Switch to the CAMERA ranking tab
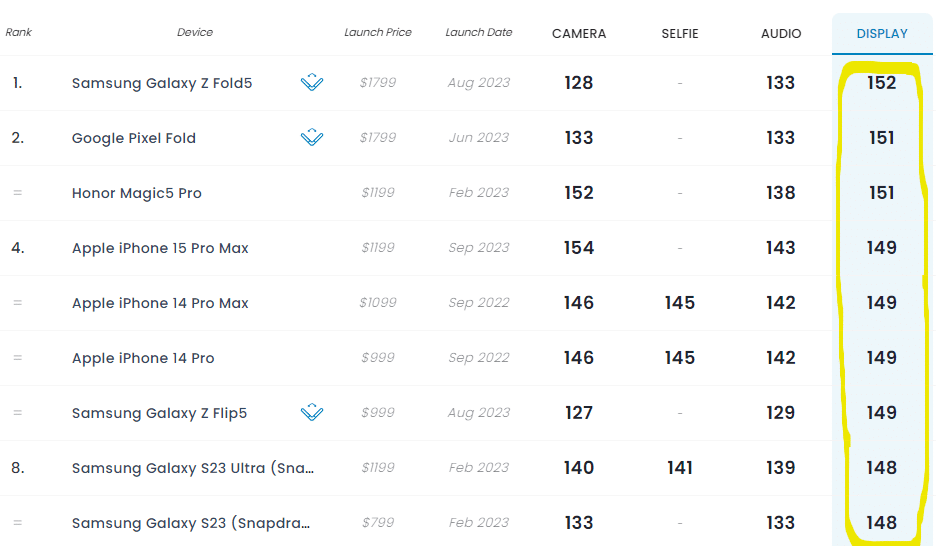Screen dimensions: 936x554 [x=578, y=34]
